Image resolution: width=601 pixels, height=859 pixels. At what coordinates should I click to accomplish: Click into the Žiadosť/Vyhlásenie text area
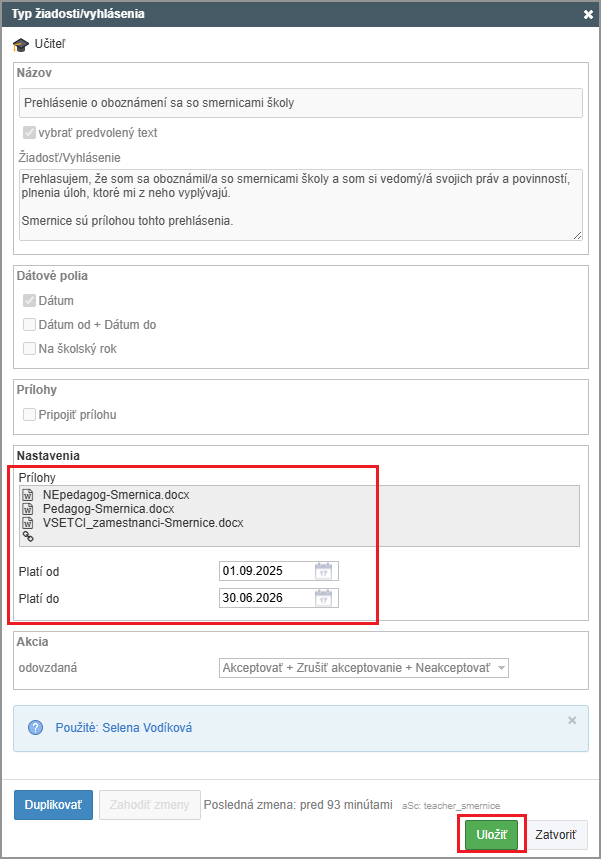pyautogui.click(x=300, y=203)
